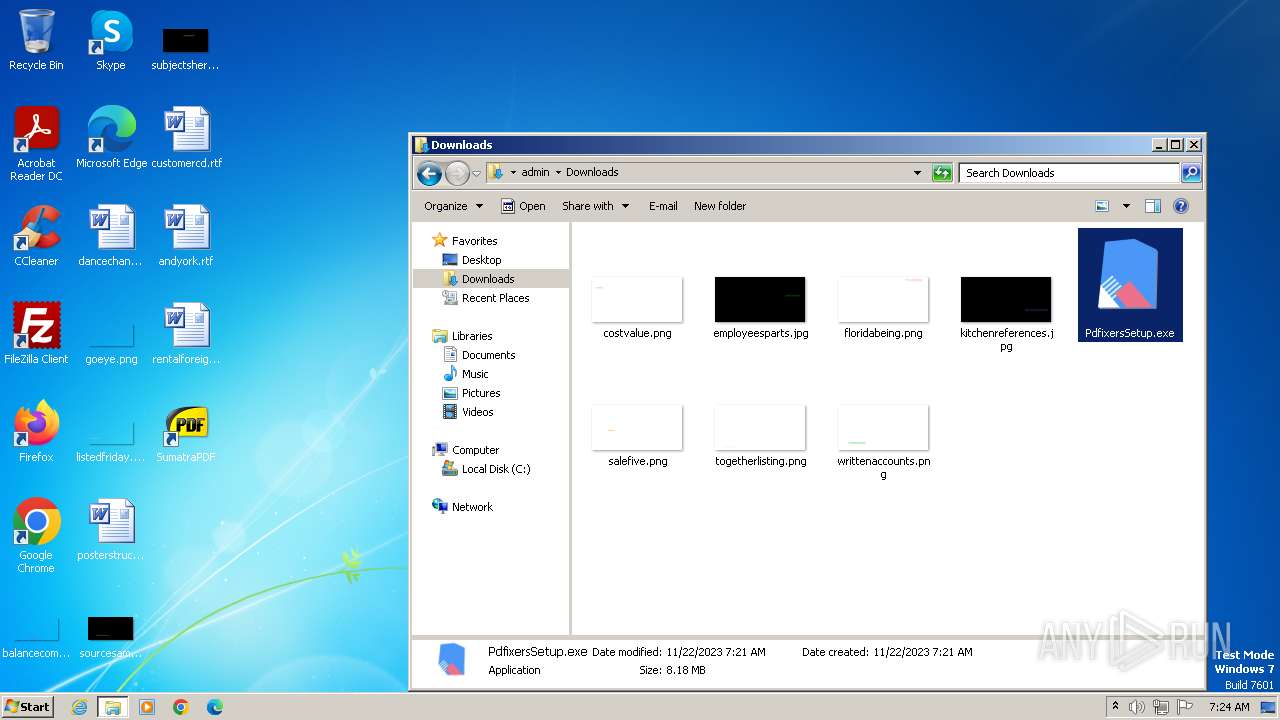This screenshot has height=720, width=1280.
Task: Select dancechan document on the desktop
Action: point(111,236)
